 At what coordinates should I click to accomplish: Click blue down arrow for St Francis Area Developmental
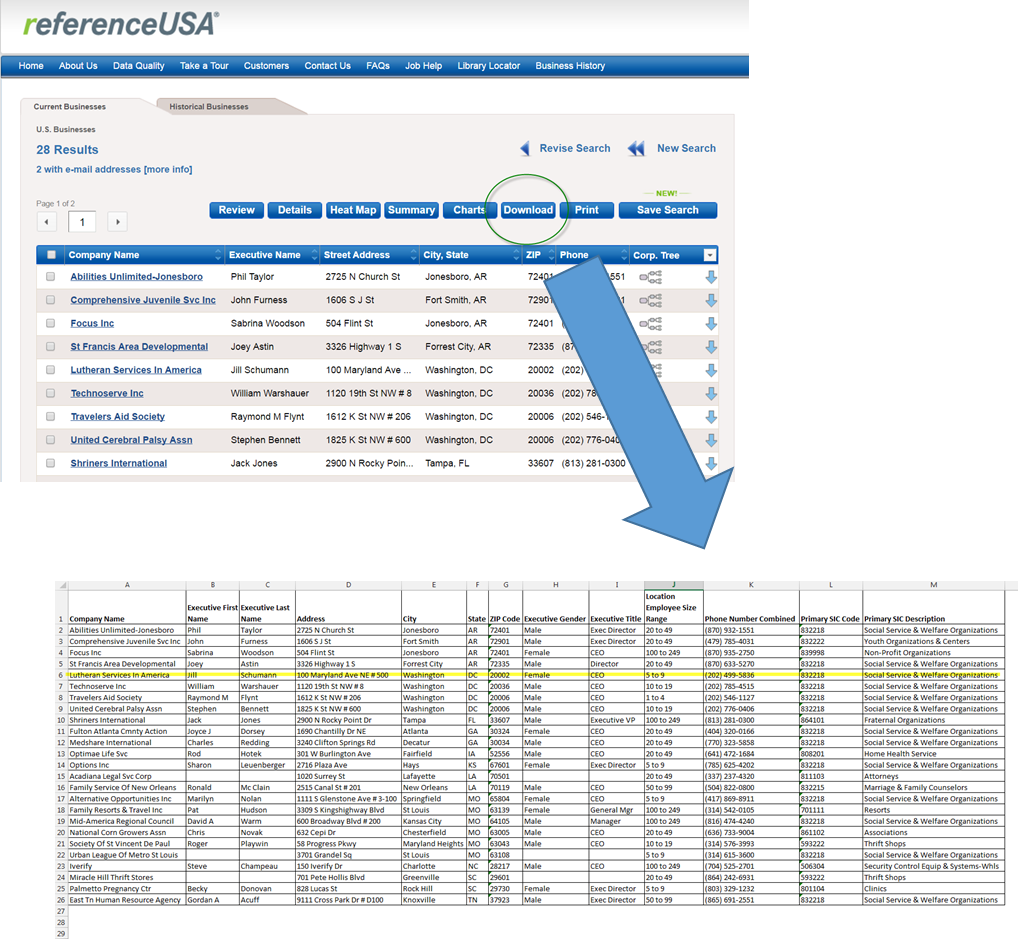(711, 347)
